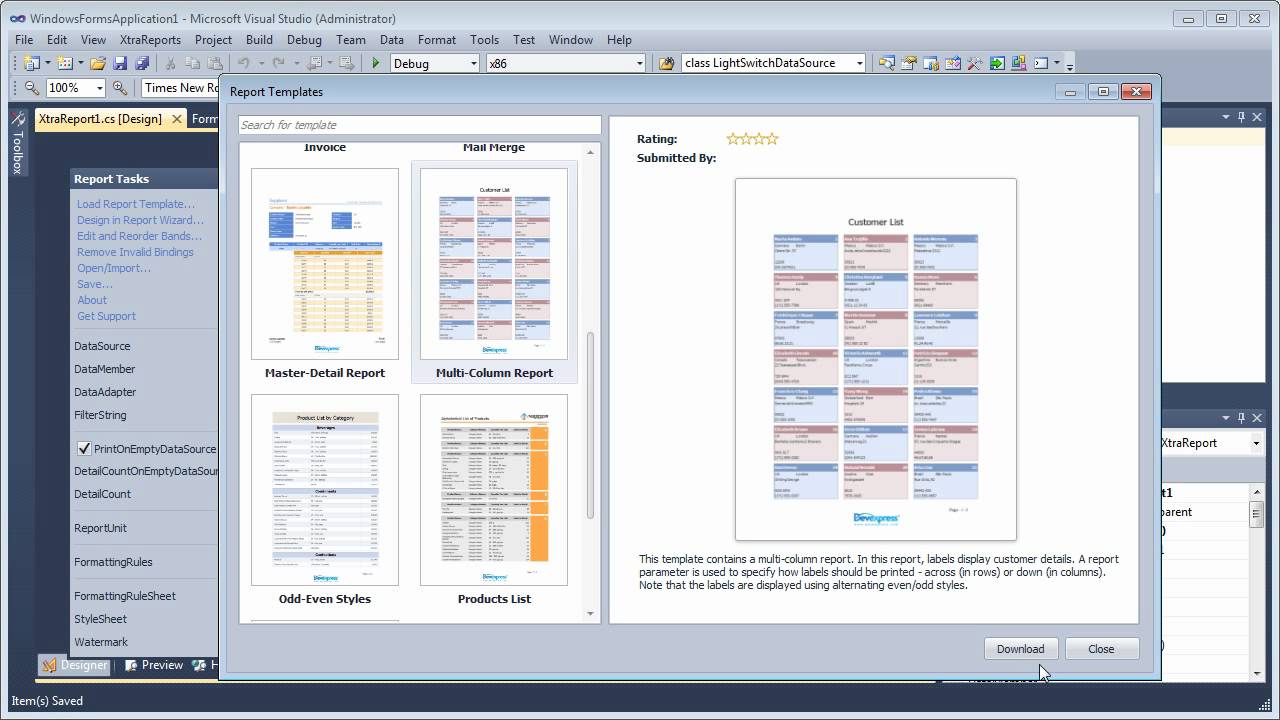This screenshot has height=720, width=1280.
Task: Click the Download button
Action: (x=1020, y=649)
